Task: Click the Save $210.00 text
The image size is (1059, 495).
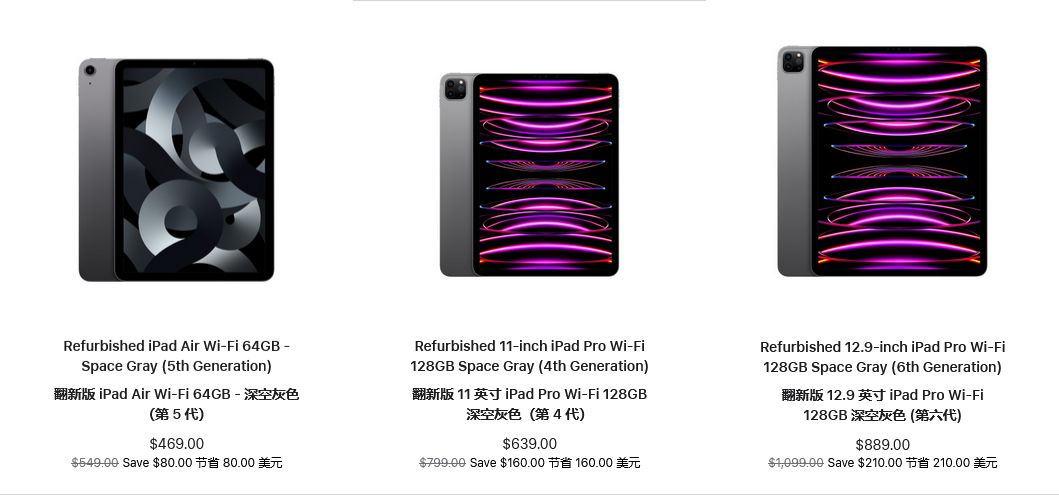Action: 864,463
